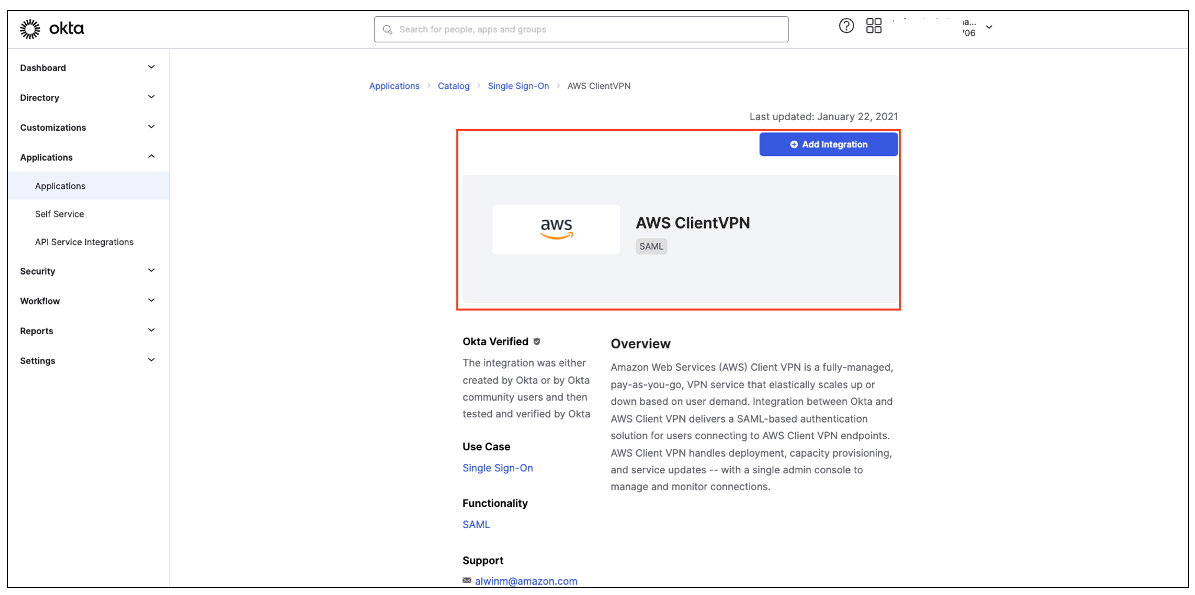
Task: Click the 'Functionality' label
Action: tap(495, 503)
